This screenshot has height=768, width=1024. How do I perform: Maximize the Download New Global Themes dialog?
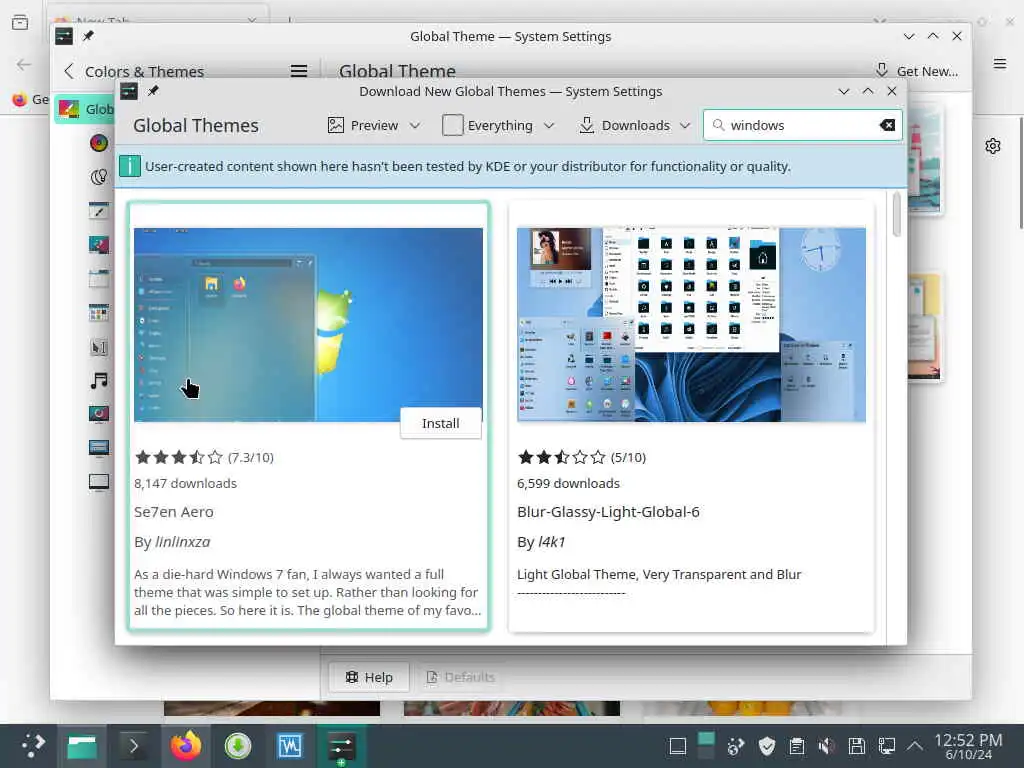click(867, 91)
